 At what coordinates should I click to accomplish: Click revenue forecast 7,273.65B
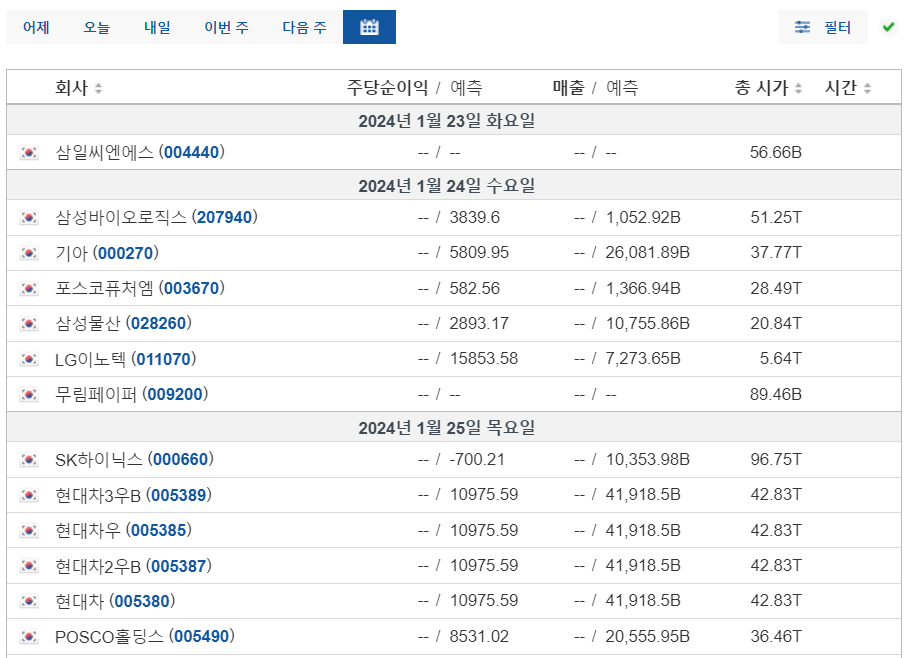pos(643,360)
